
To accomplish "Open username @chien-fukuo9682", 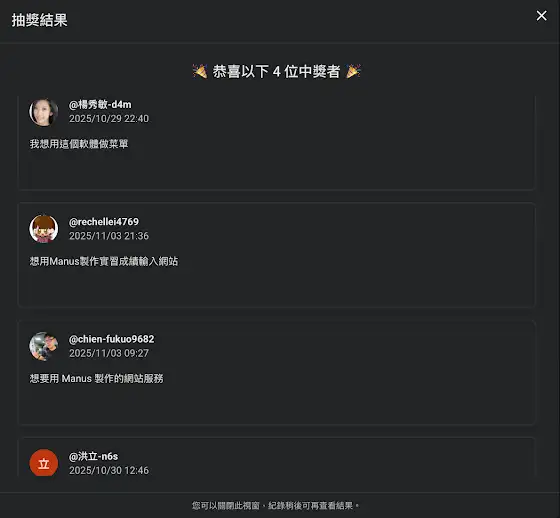I will tap(111, 339).
